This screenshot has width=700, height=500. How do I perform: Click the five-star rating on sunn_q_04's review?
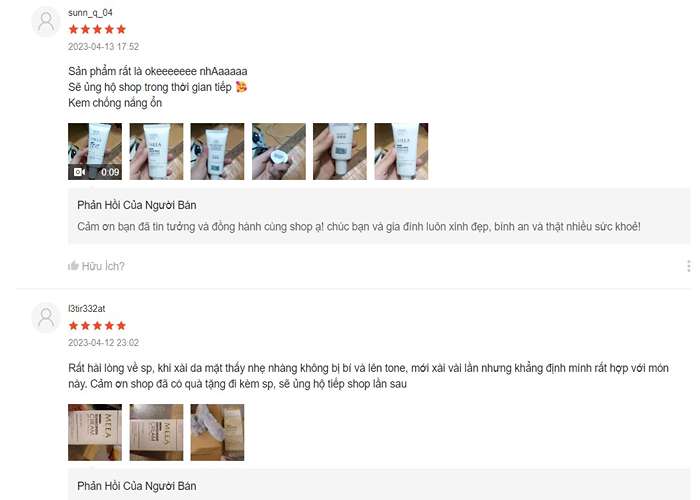point(97,29)
